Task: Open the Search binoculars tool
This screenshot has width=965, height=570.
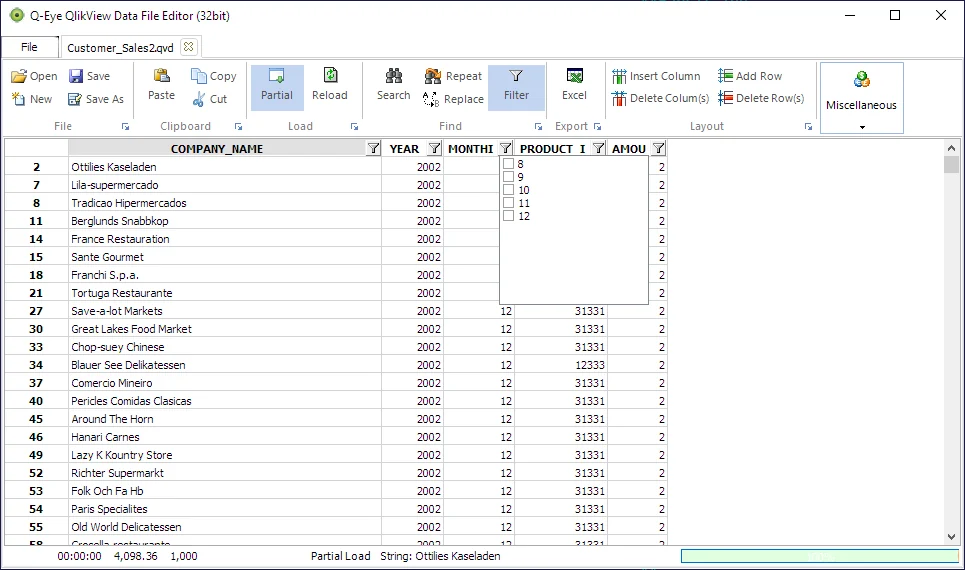Action: (393, 84)
